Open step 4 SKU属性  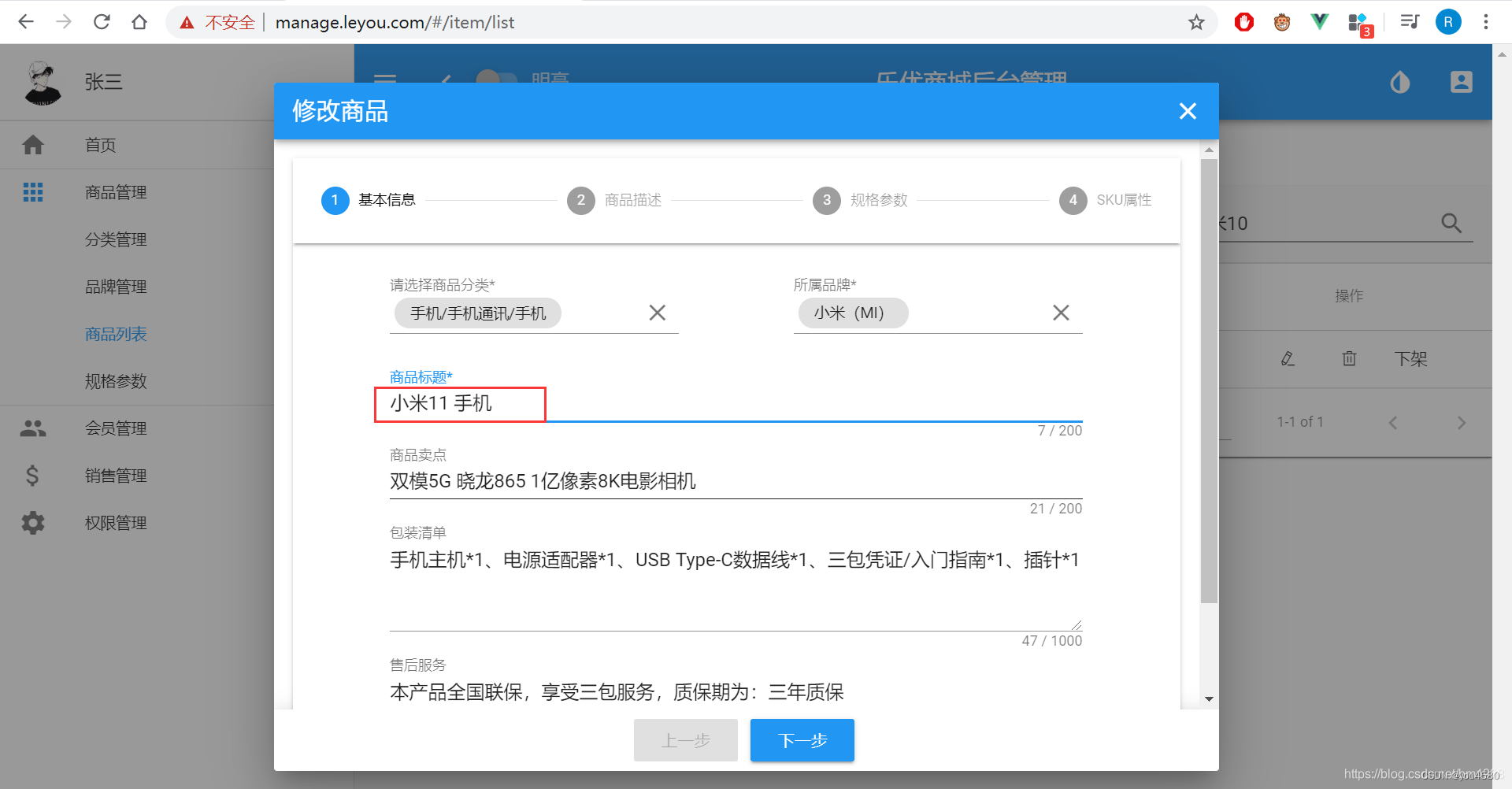click(x=1106, y=200)
